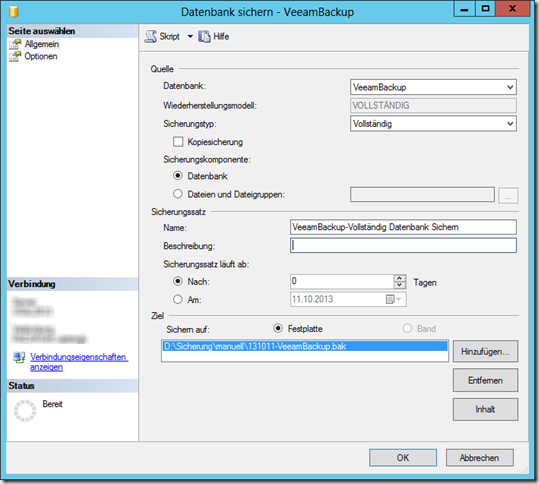Viewport: 539px width, 484px height.
Task: Select the Datenbank radio button
Action: click(x=178, y=176)
